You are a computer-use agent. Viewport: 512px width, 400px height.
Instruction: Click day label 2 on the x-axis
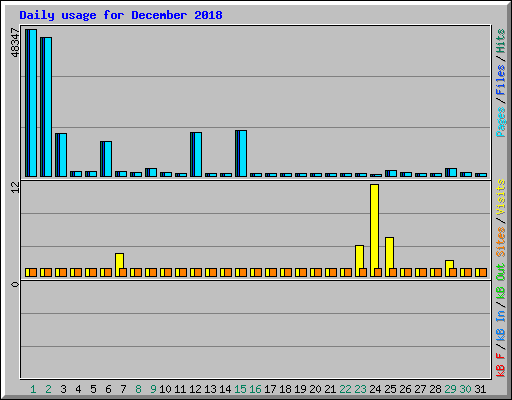coord(48,389)
